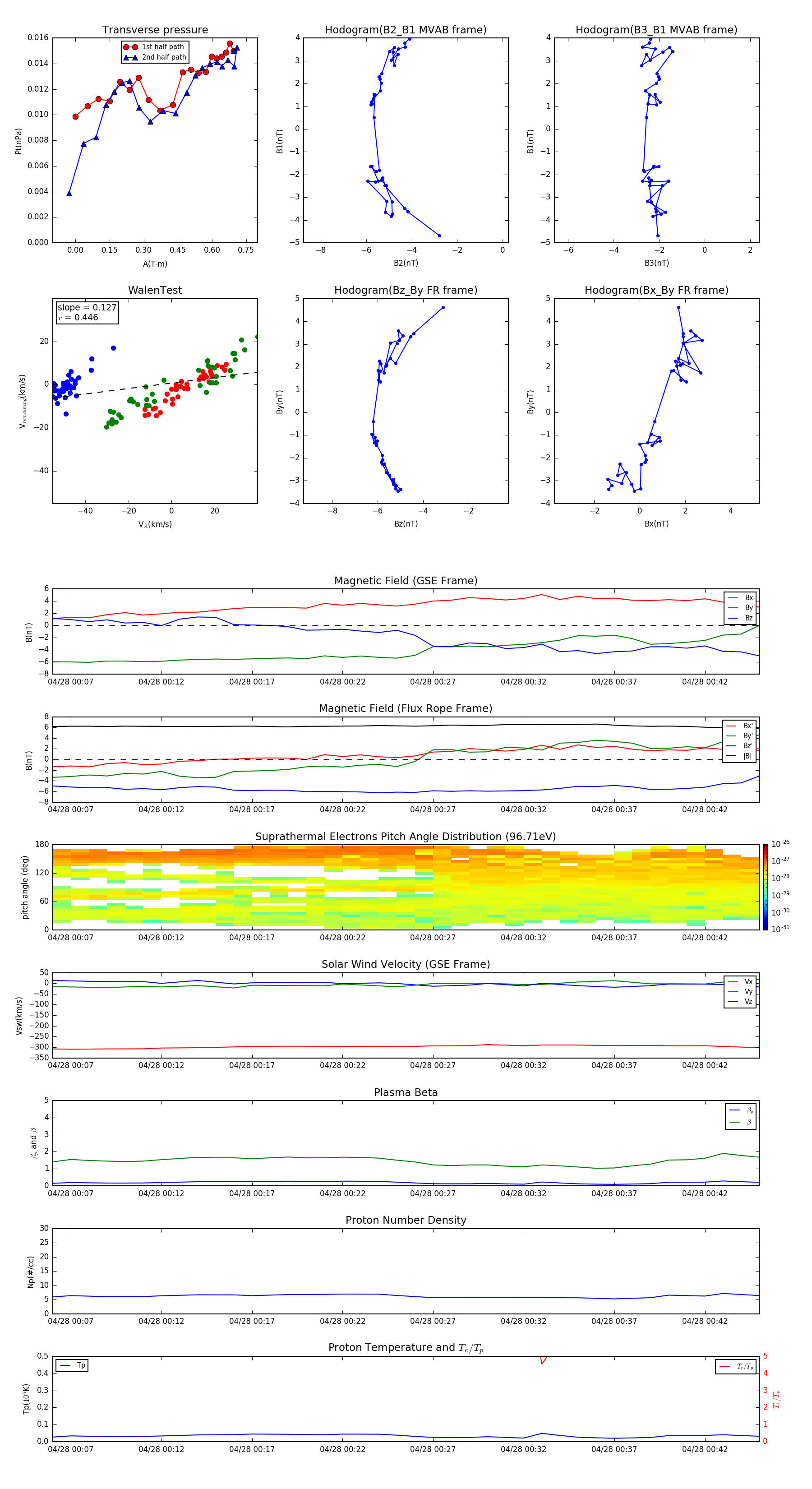Screen dimensions: 812x1489
Task: Select the Bz' entry in the Flux Rope legend
Action: click(x=740, y=746)
